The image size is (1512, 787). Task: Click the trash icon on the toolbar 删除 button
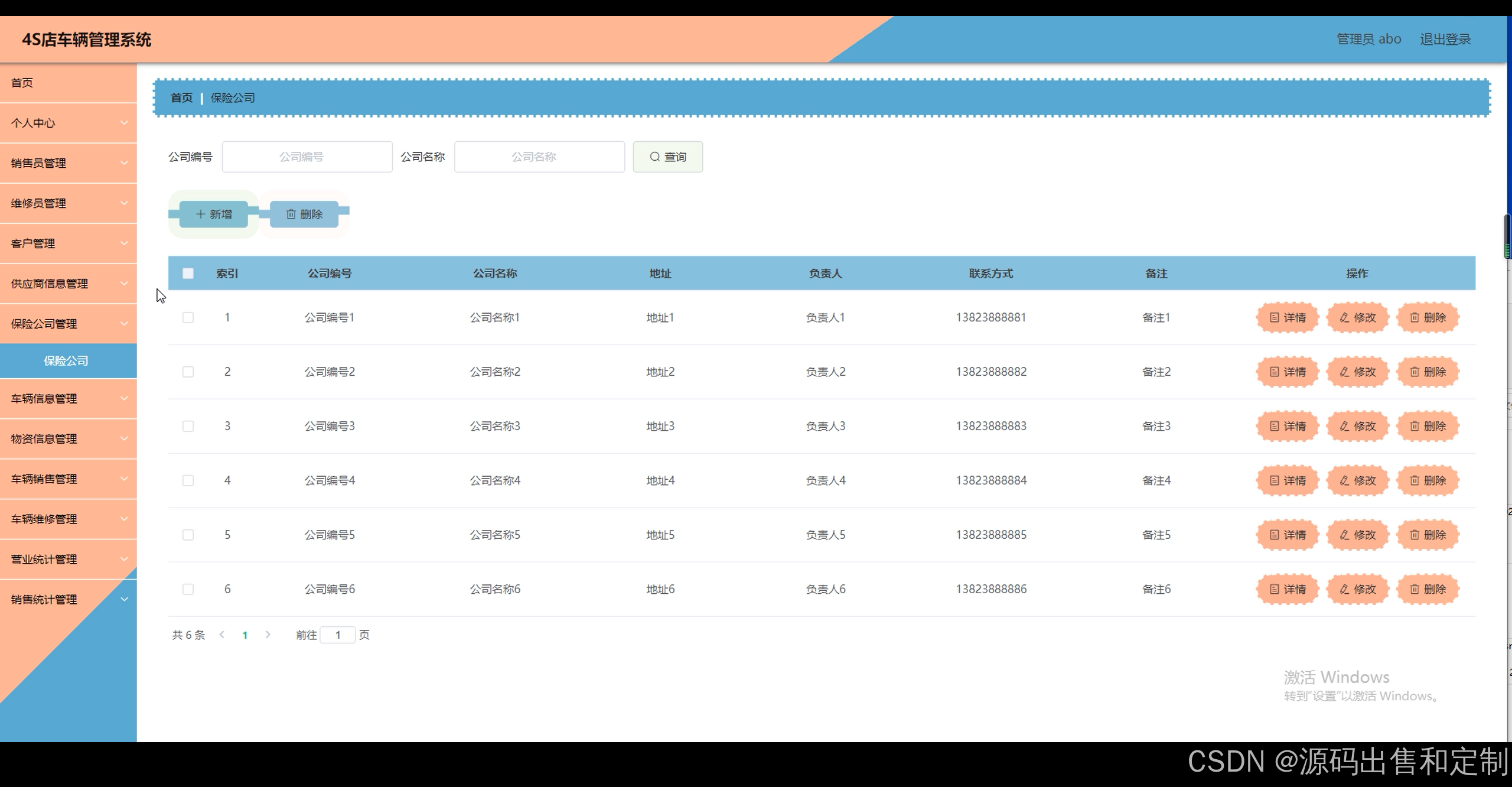coord(291,214)
